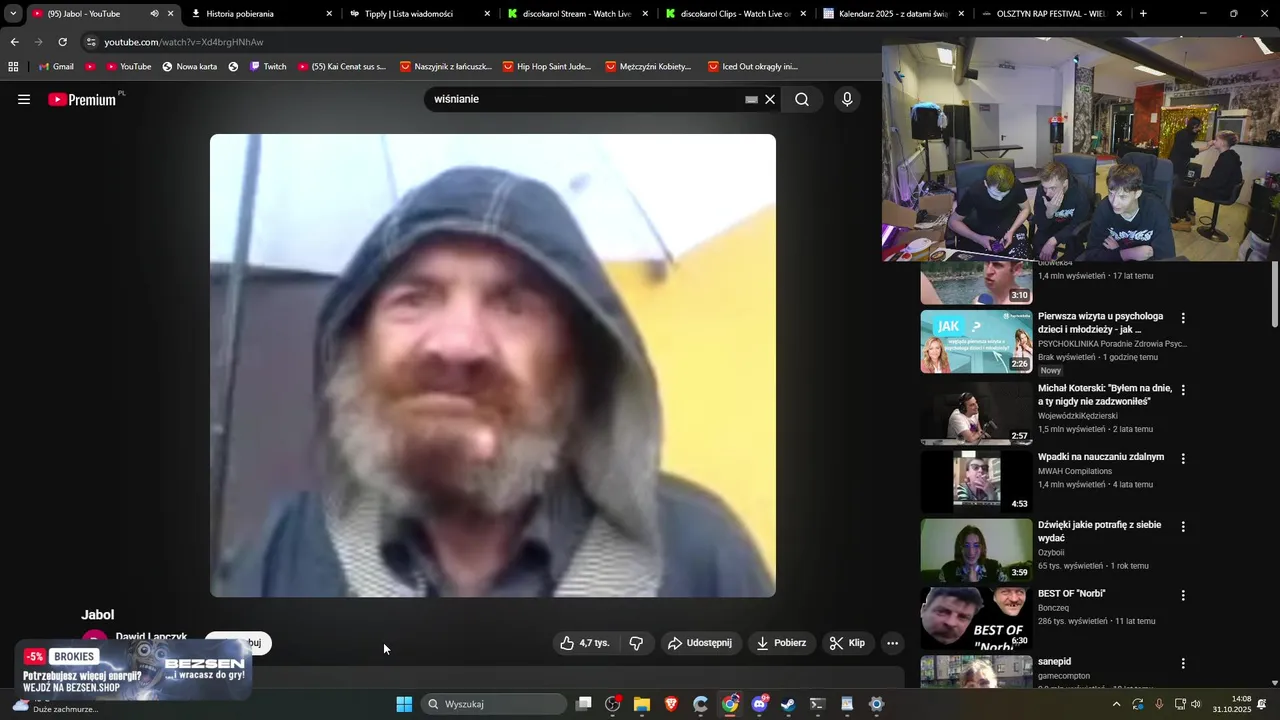Open 'Pierwsza wizyta u psychologa' thumbnail
The height and width of the screenshot is (720, 1280).
coord(976,341)
